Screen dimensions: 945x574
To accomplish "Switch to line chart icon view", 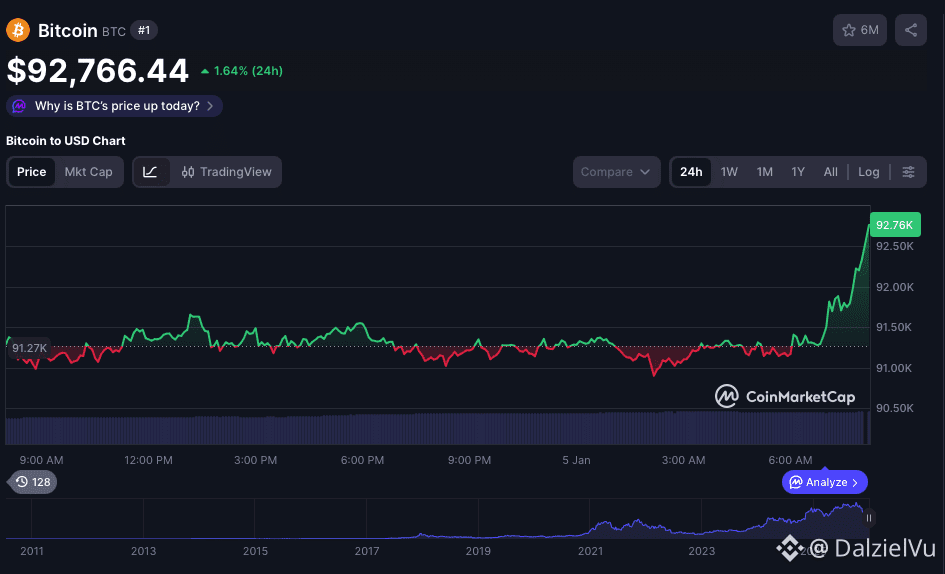I will (x=150, y=172).
